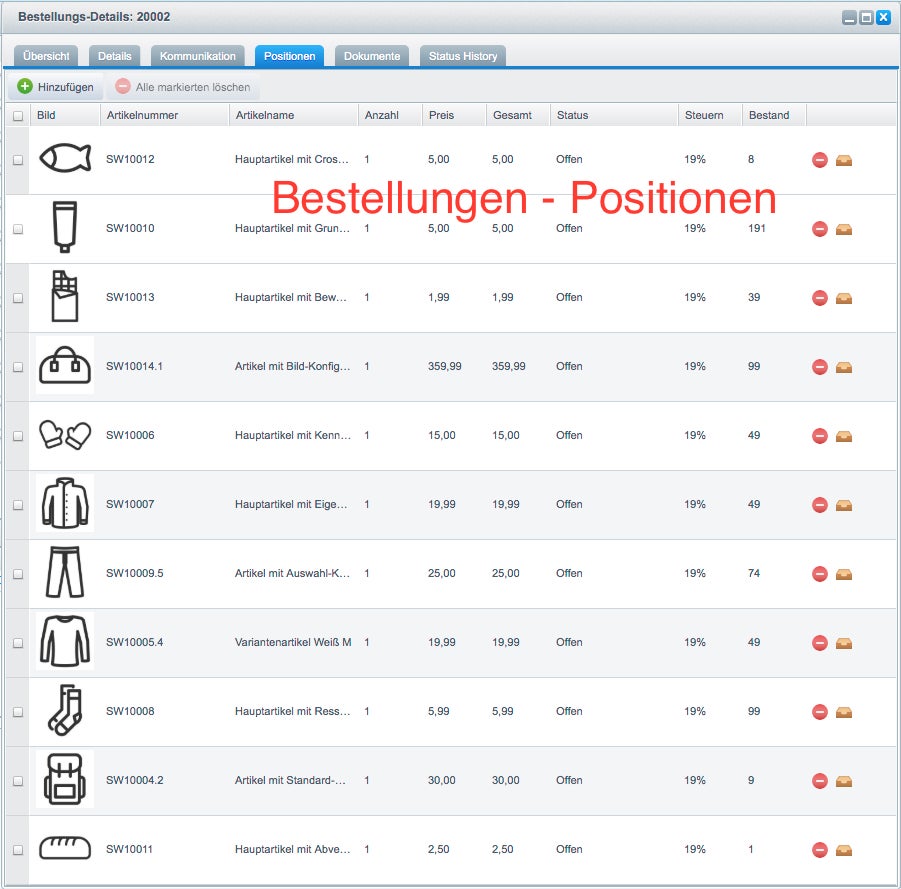The image size is (901, 889).
Task: Open article box icon in SW10013 row
Action: [x=844, y=298]
